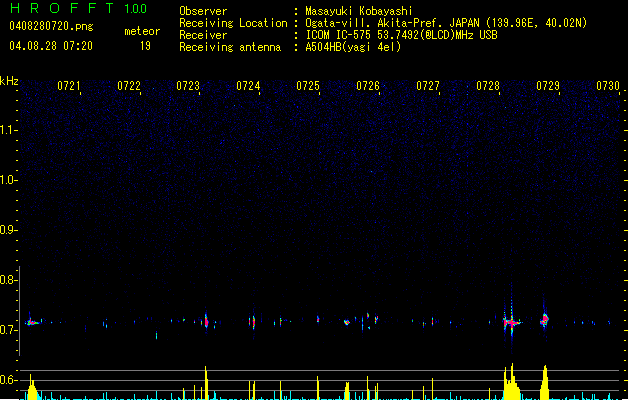Click the HROFFT 1.0.0 title text
Image resolution: width=629 pixels, height=400 pixels.
(79, 8)
